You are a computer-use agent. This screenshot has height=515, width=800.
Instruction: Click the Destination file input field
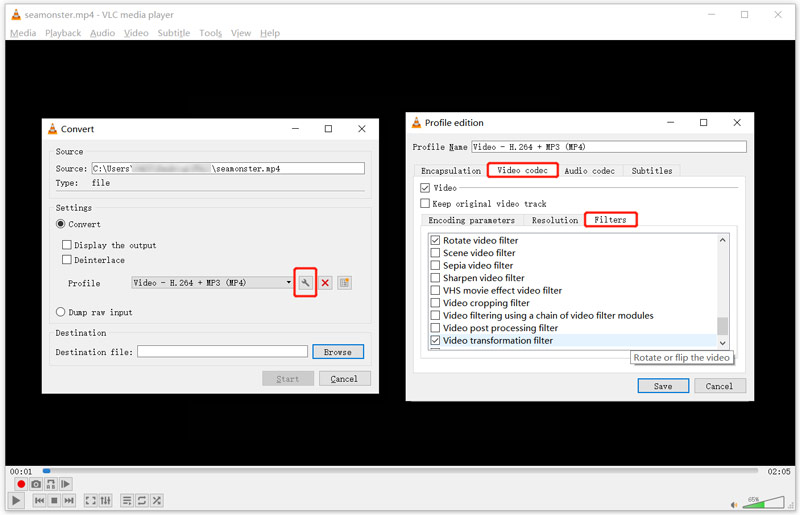[x=222, y=351]
